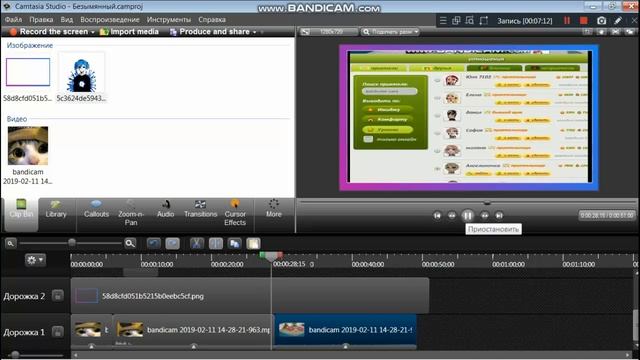Viewport: 640px width, 360px height.
Task: Open the Справка menu
Action: 212,20
